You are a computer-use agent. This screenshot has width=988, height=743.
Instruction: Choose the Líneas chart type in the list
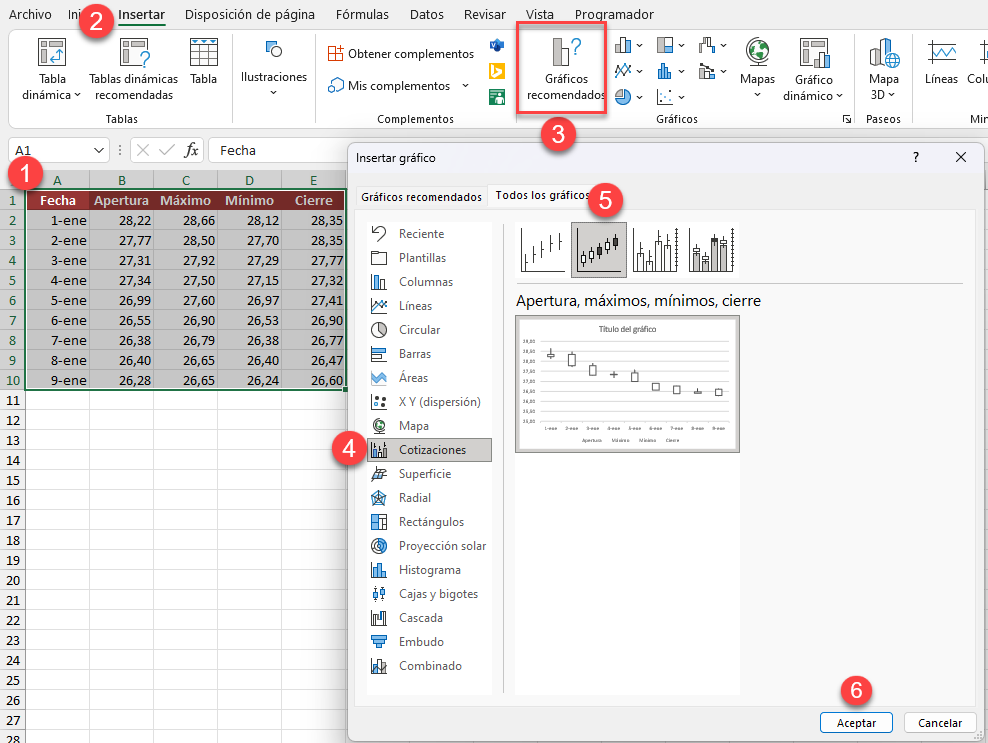click(x=429, y=306)
